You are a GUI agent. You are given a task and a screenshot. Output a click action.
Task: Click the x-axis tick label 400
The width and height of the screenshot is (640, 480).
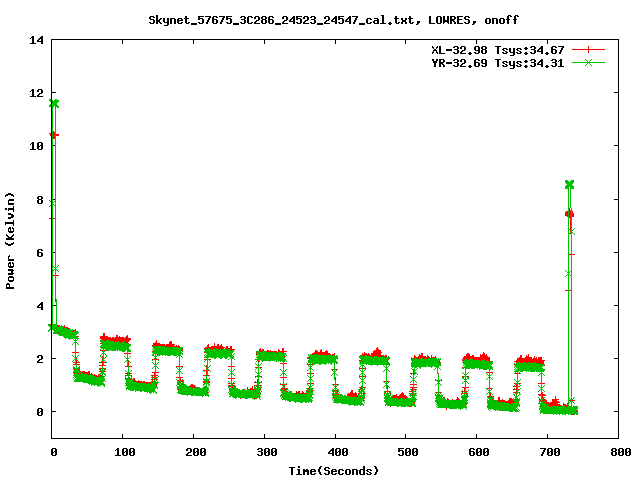tap(338, 452)
